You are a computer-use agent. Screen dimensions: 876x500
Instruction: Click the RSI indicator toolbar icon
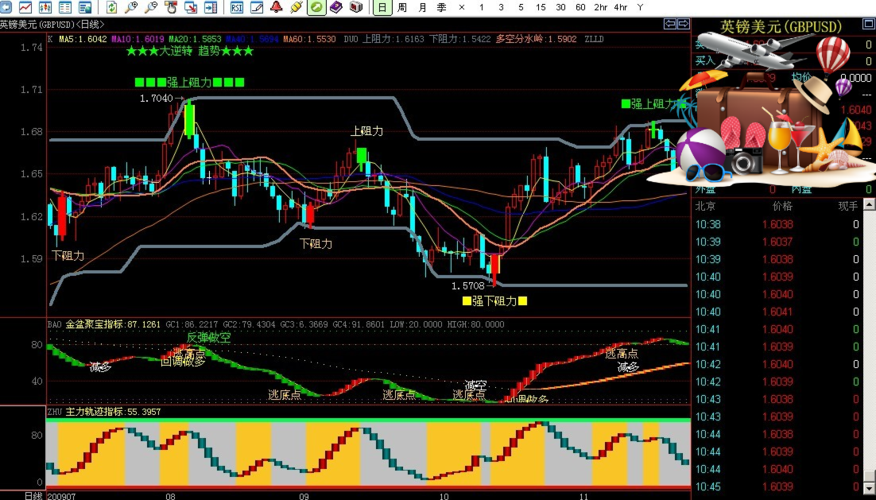(237, 7)
